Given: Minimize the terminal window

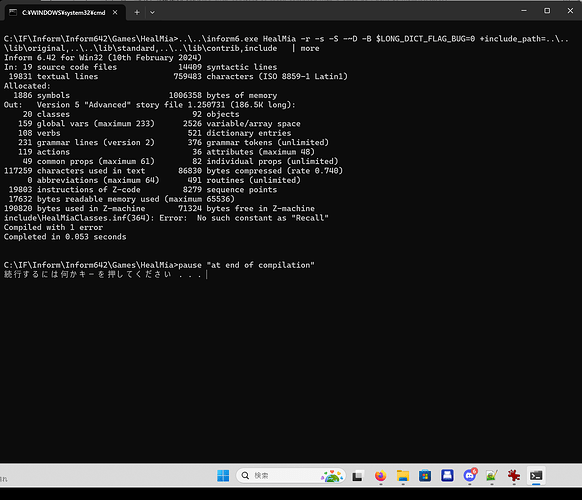Looking at the screenshot, I should (524, 11).
